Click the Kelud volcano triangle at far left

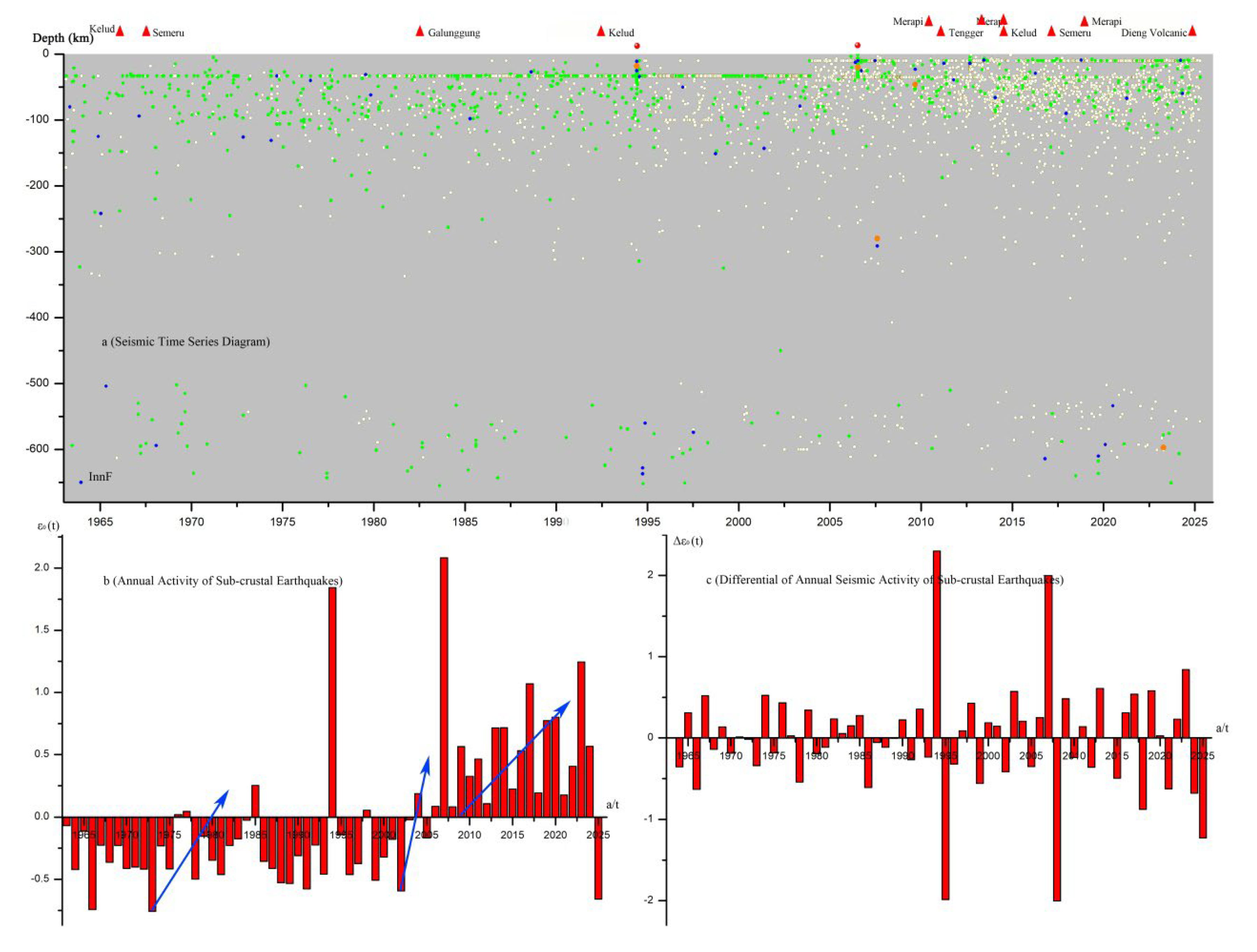coord(119,32)
